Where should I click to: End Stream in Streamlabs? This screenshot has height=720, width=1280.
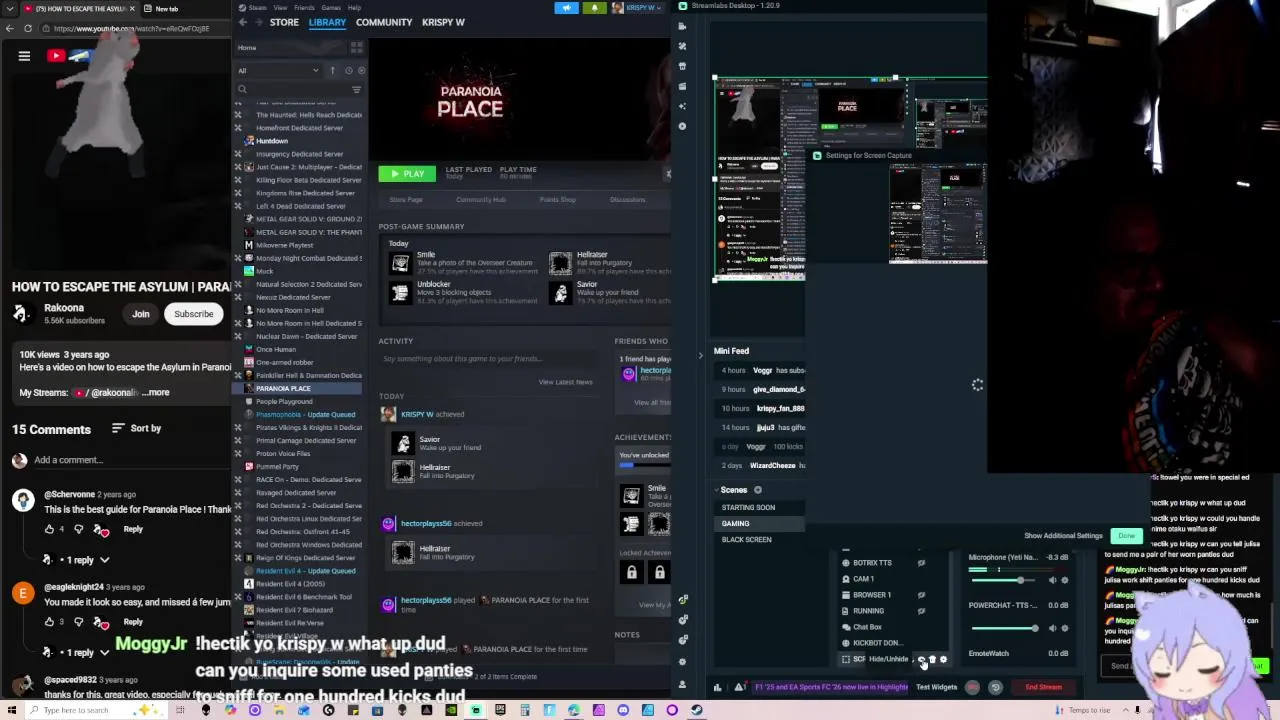point(1043,687)
